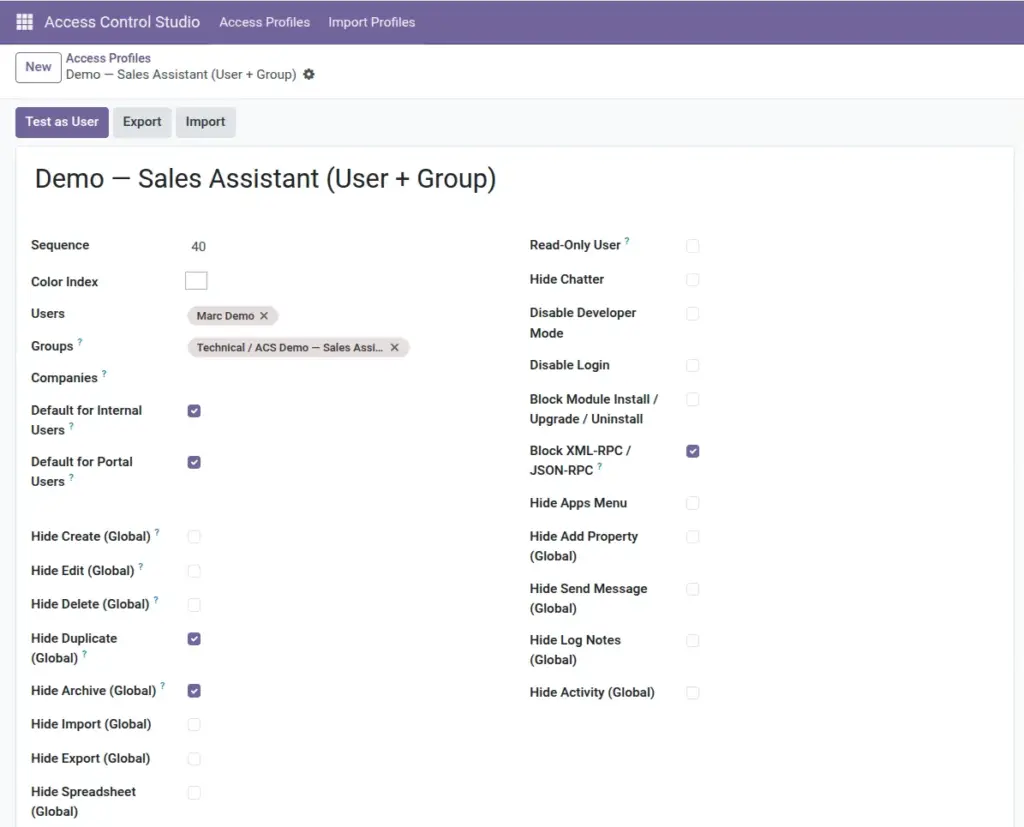
Task: Show help for Hide Create (Global)
Action: 157,532
